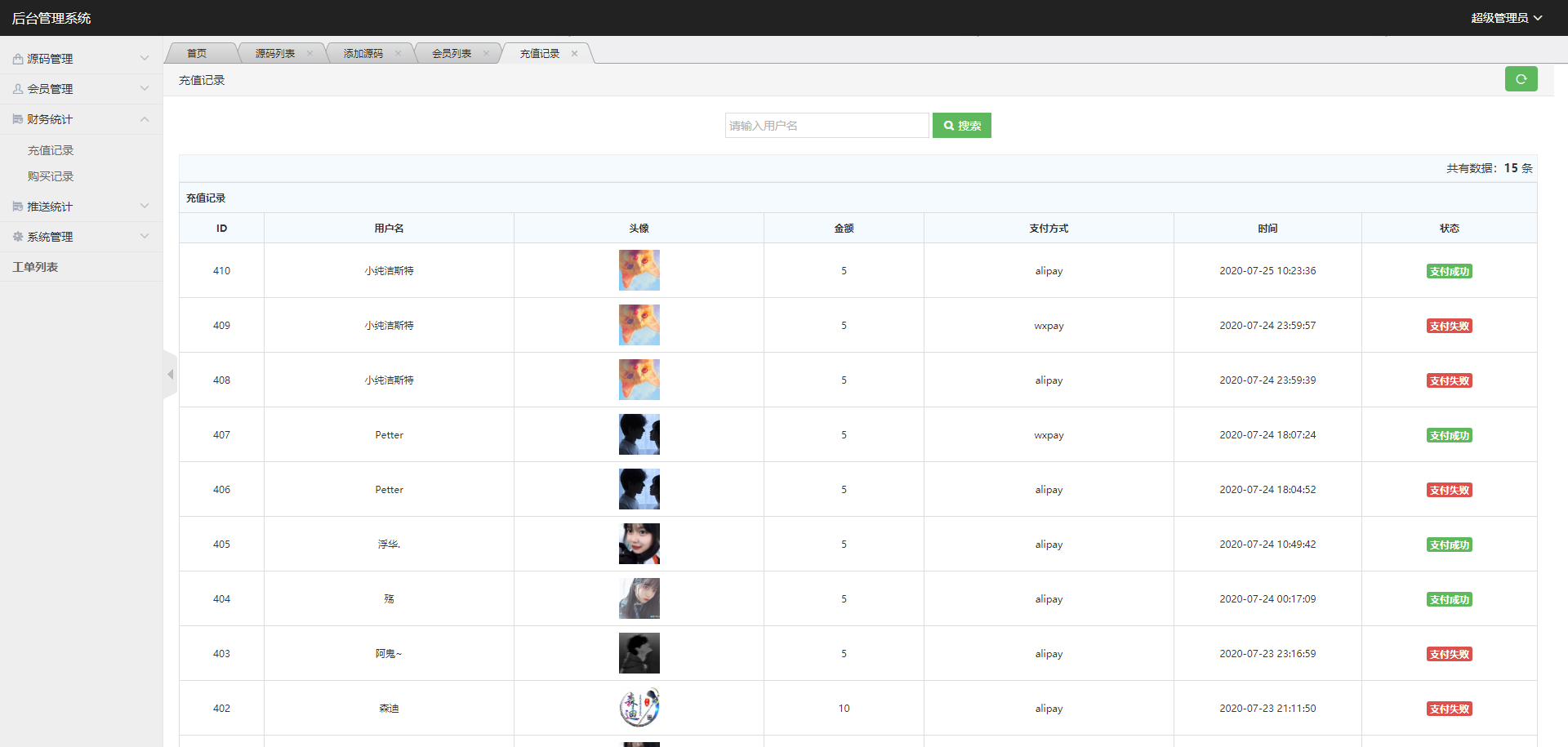Viewport: 1568px width, 747px height.
Task: Click the avatar thumbnail for record 405
Action: (639, 544)
